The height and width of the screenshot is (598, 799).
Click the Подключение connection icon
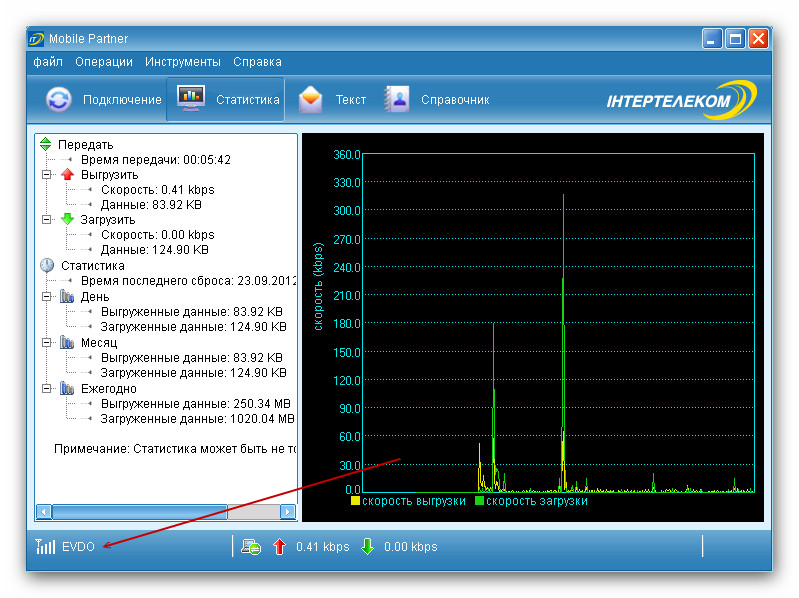pyautogui.click(x=59, y=99)
